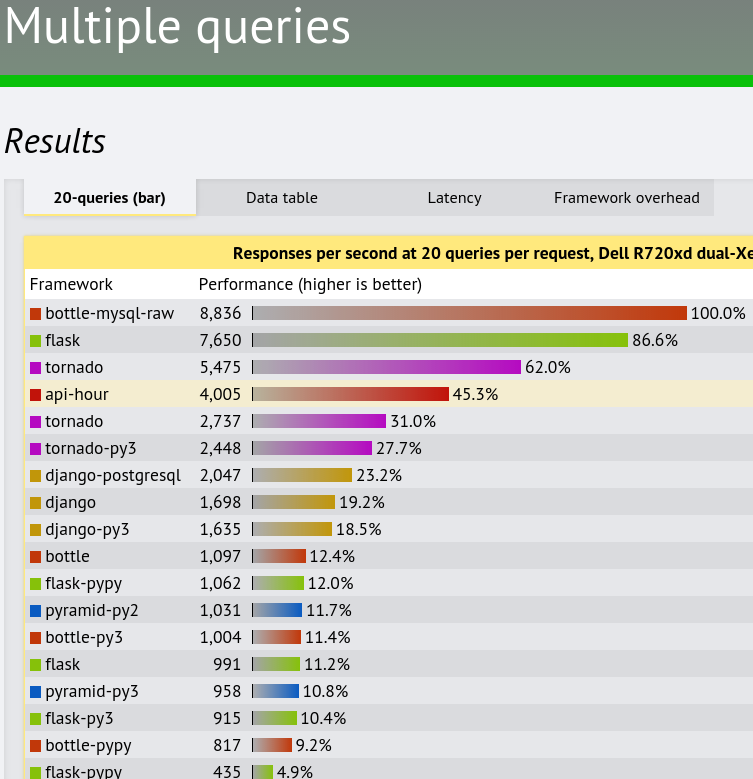Click the bottle-mysql-raw 100.0% performance bar

click(469, 313)
